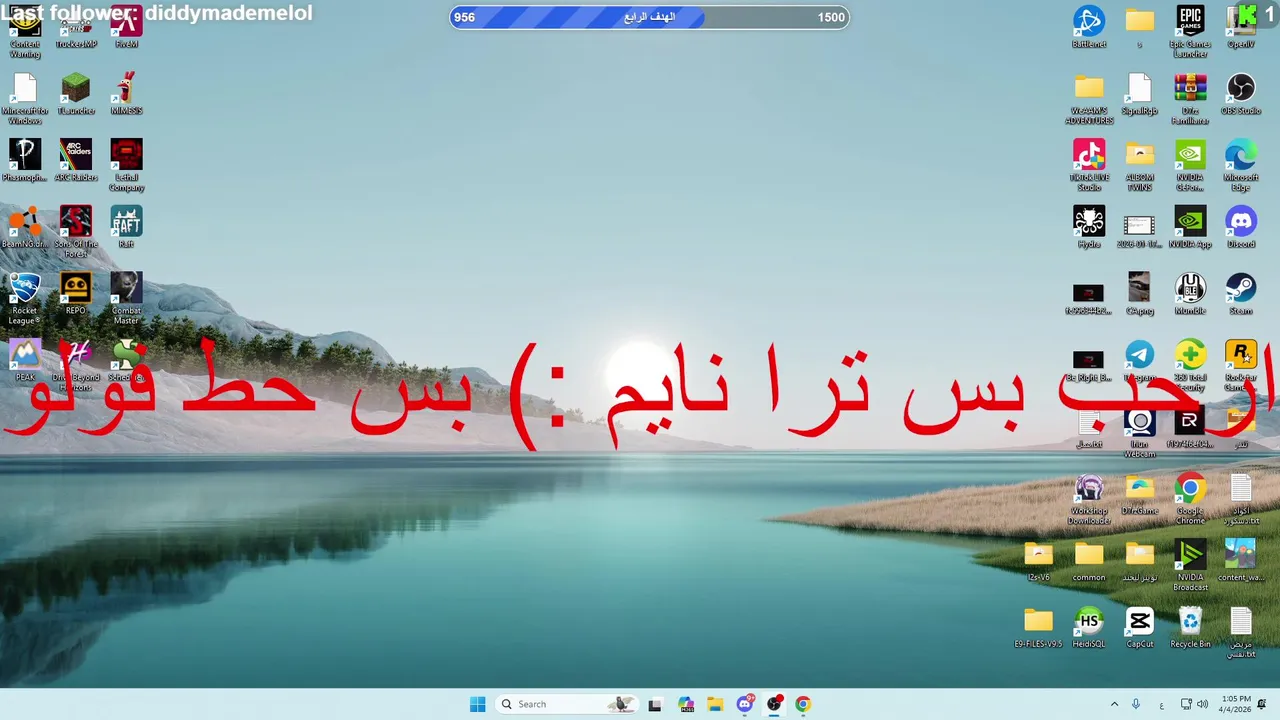1280x720 pixels.
Task: Open the volume control in tray
Action: pyautogui.click(x=1203, y=704)
